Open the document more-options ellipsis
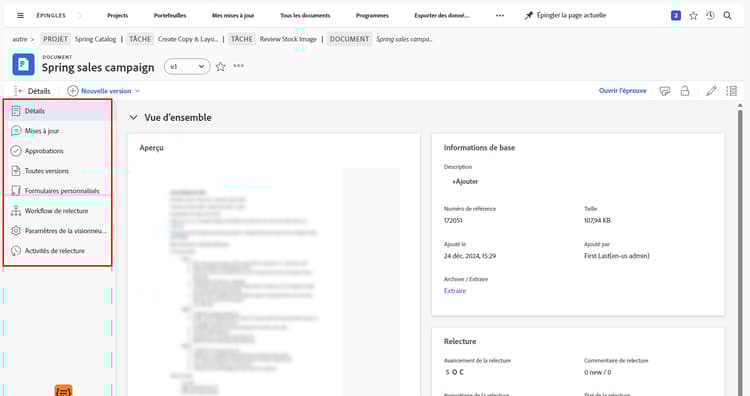Screen dimensions: 750x396 238,66
